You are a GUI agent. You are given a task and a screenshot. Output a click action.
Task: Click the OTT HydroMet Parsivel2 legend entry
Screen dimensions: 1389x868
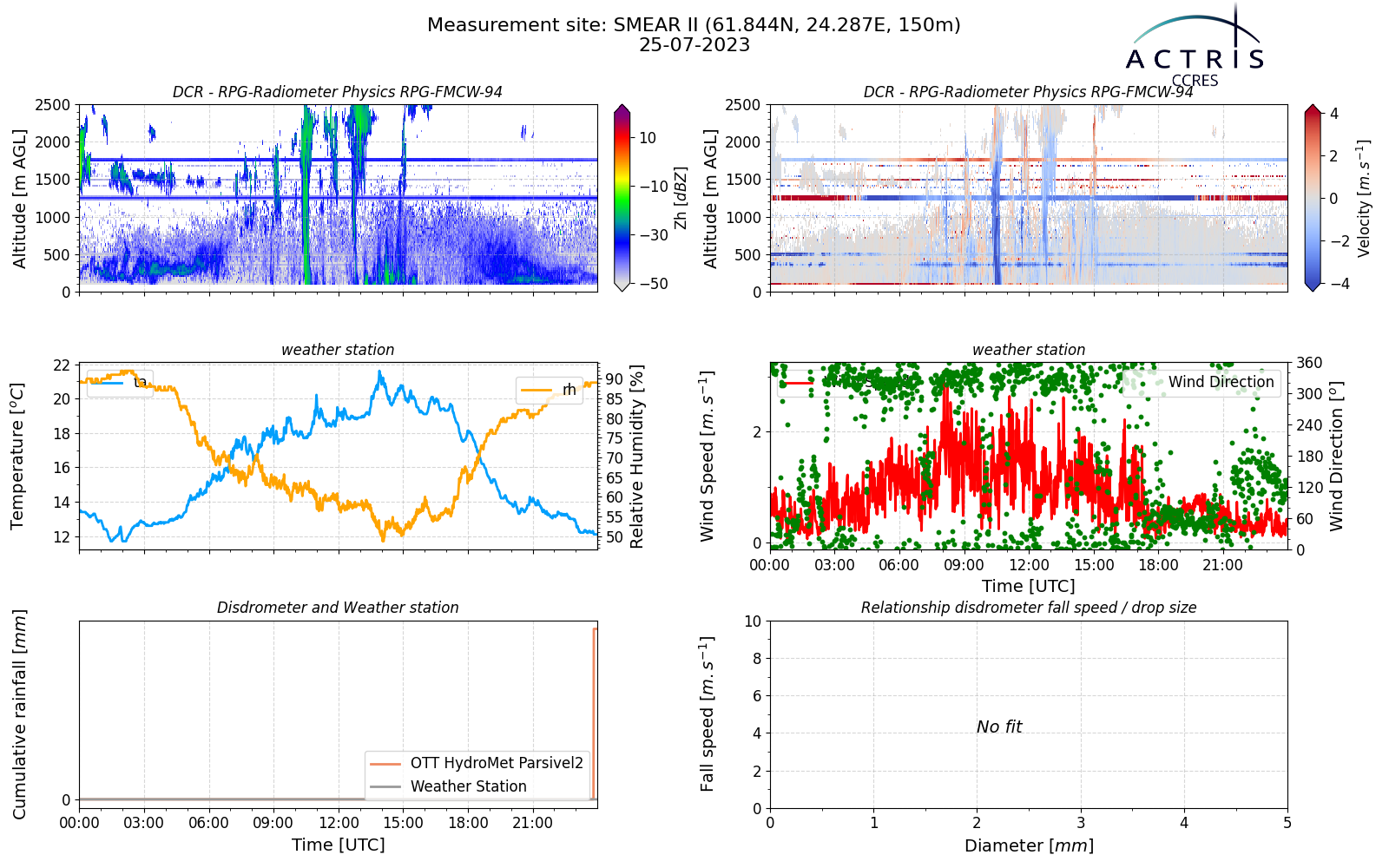coord(477,763)
